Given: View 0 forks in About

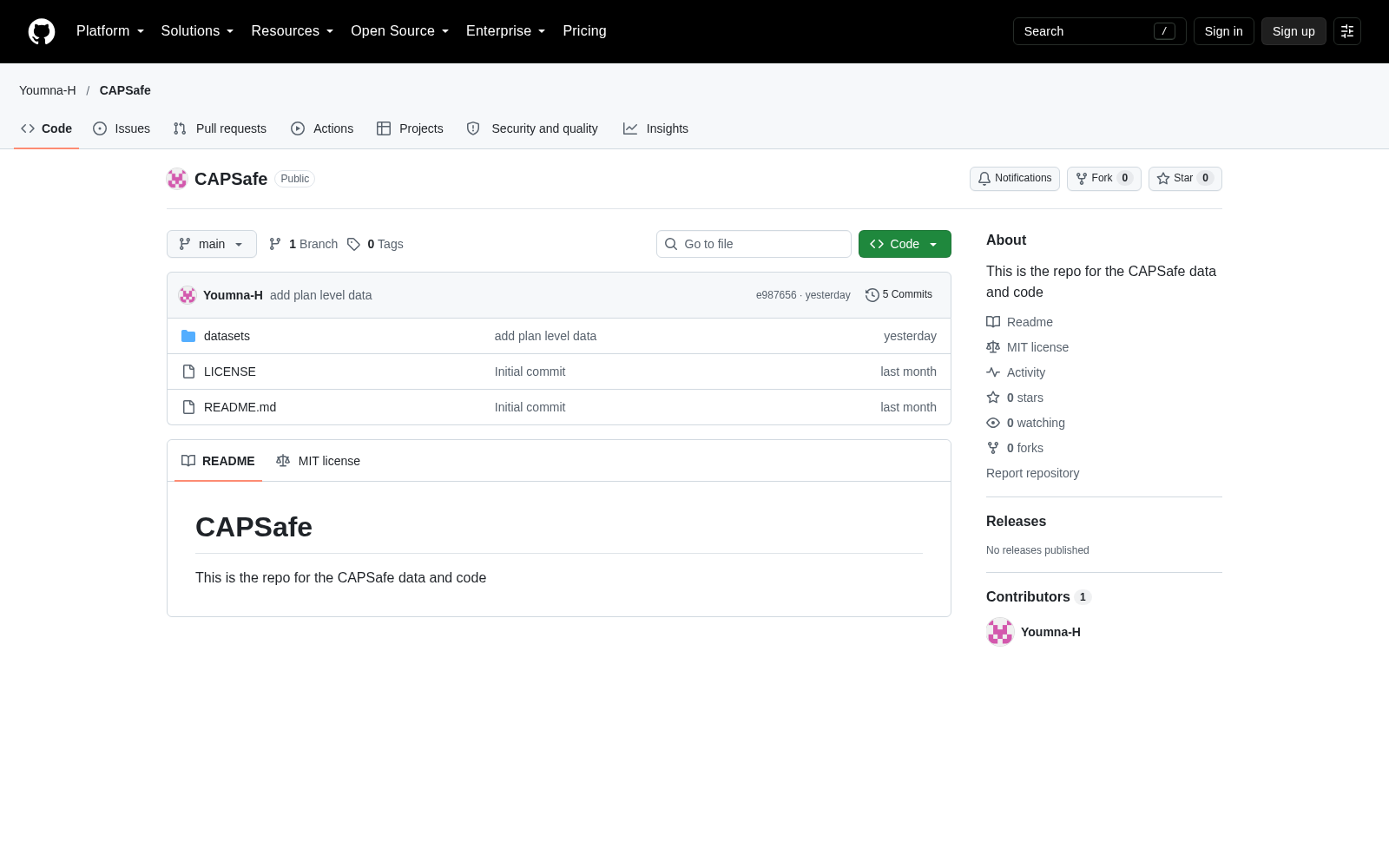Looking at the screenshot, I should (1015, 448).
